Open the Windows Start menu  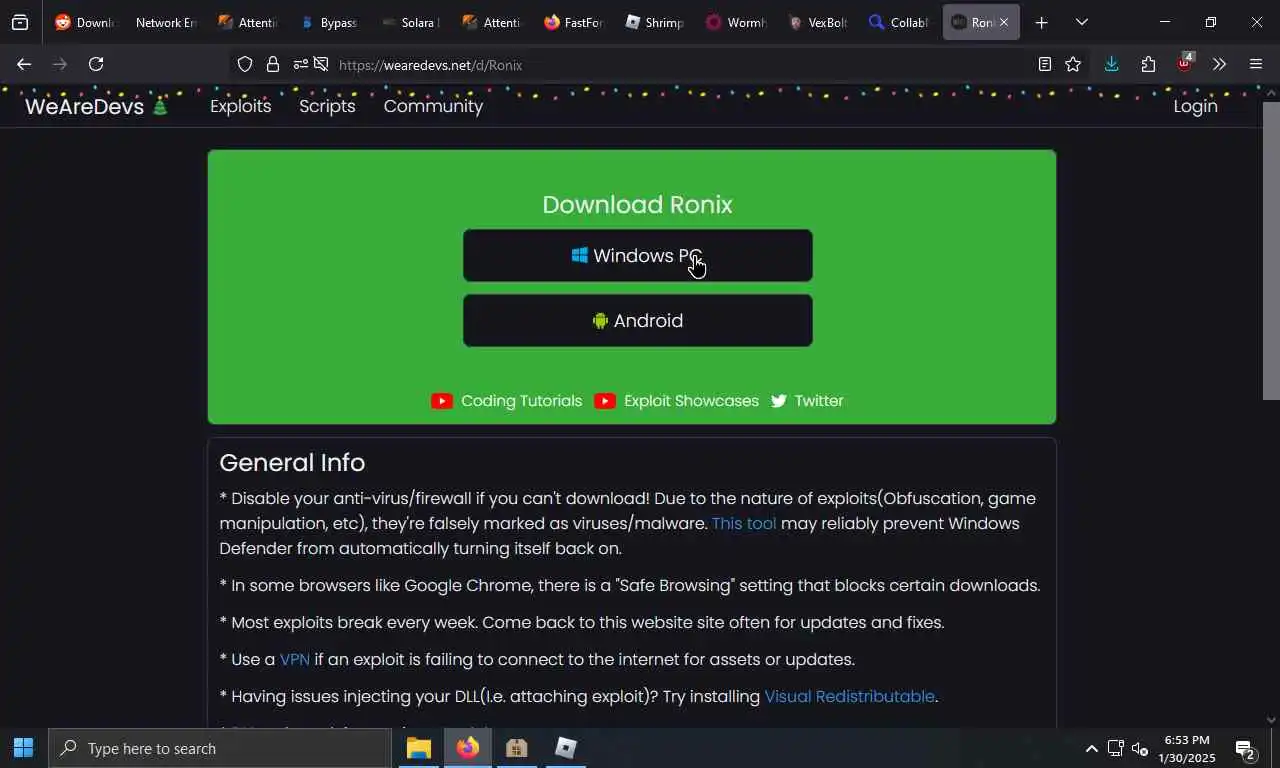click(23, 748)
